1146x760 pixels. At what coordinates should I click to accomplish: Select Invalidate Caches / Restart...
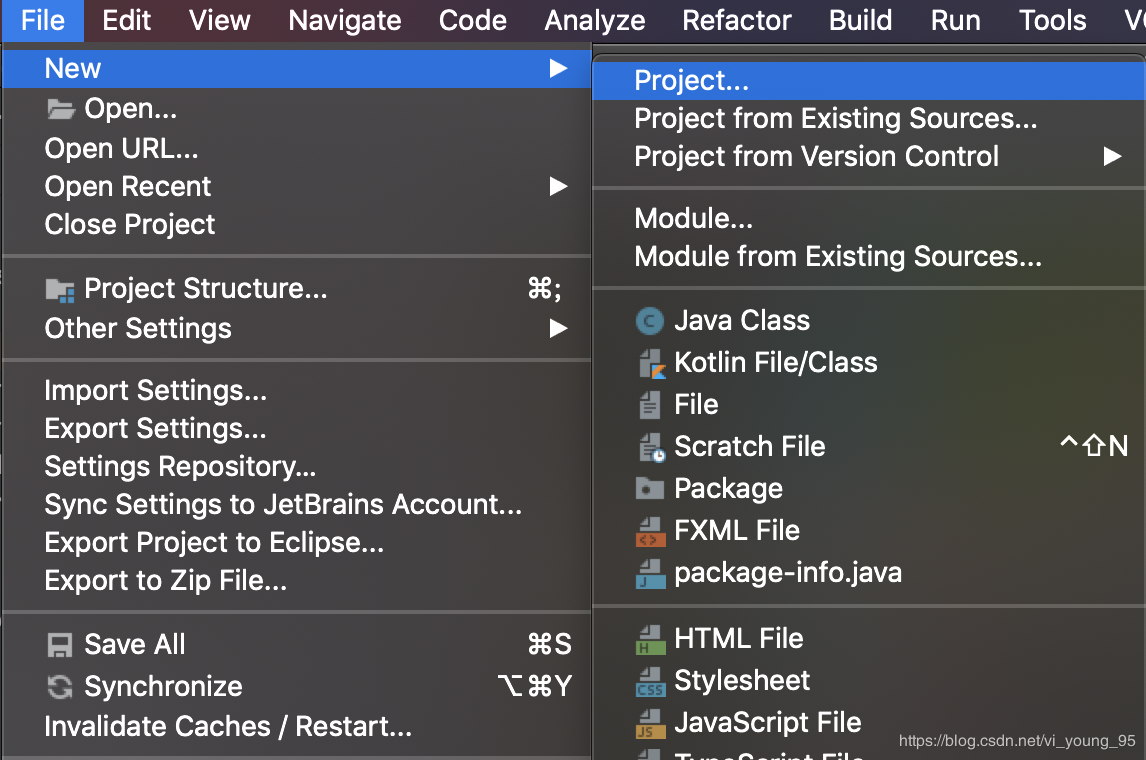tap(228, 727)
